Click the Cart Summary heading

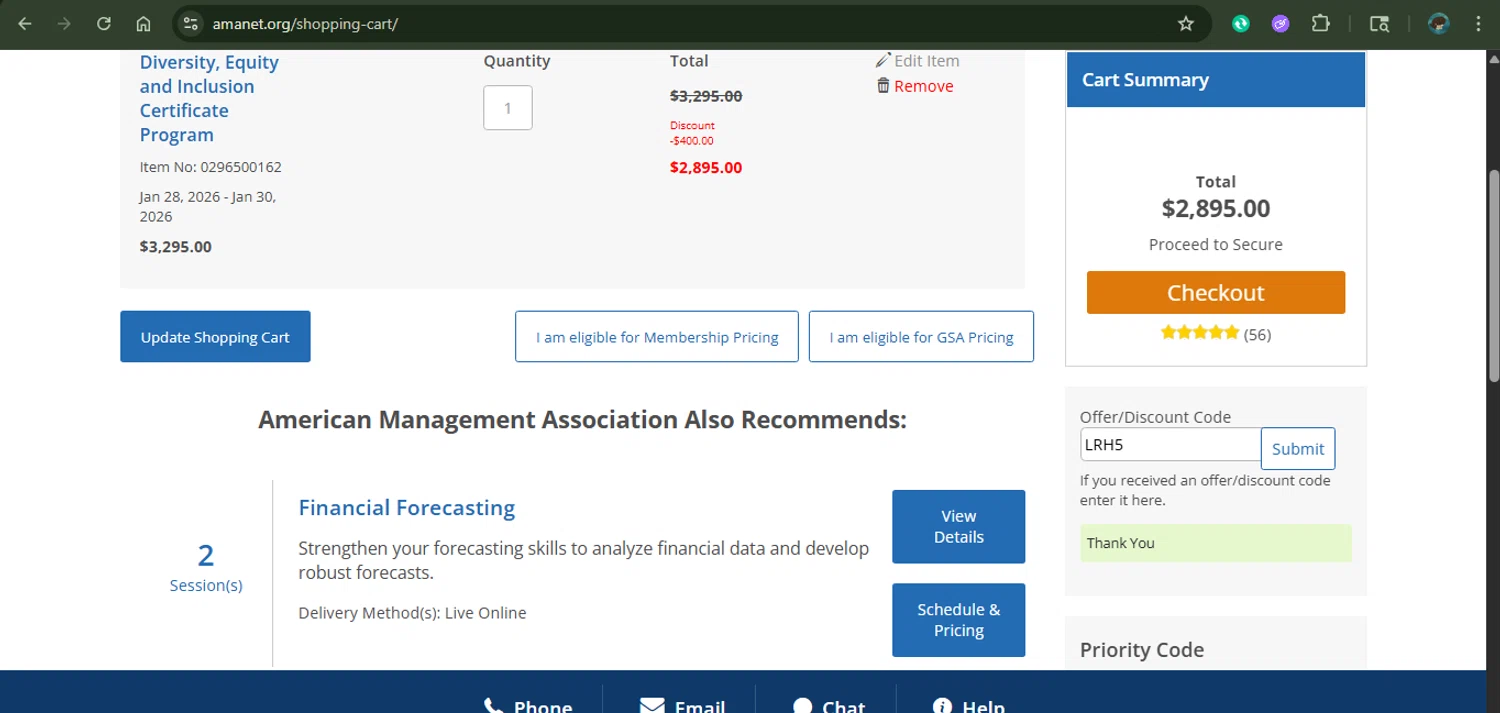pyautogui.click(x=1145, y=80)
